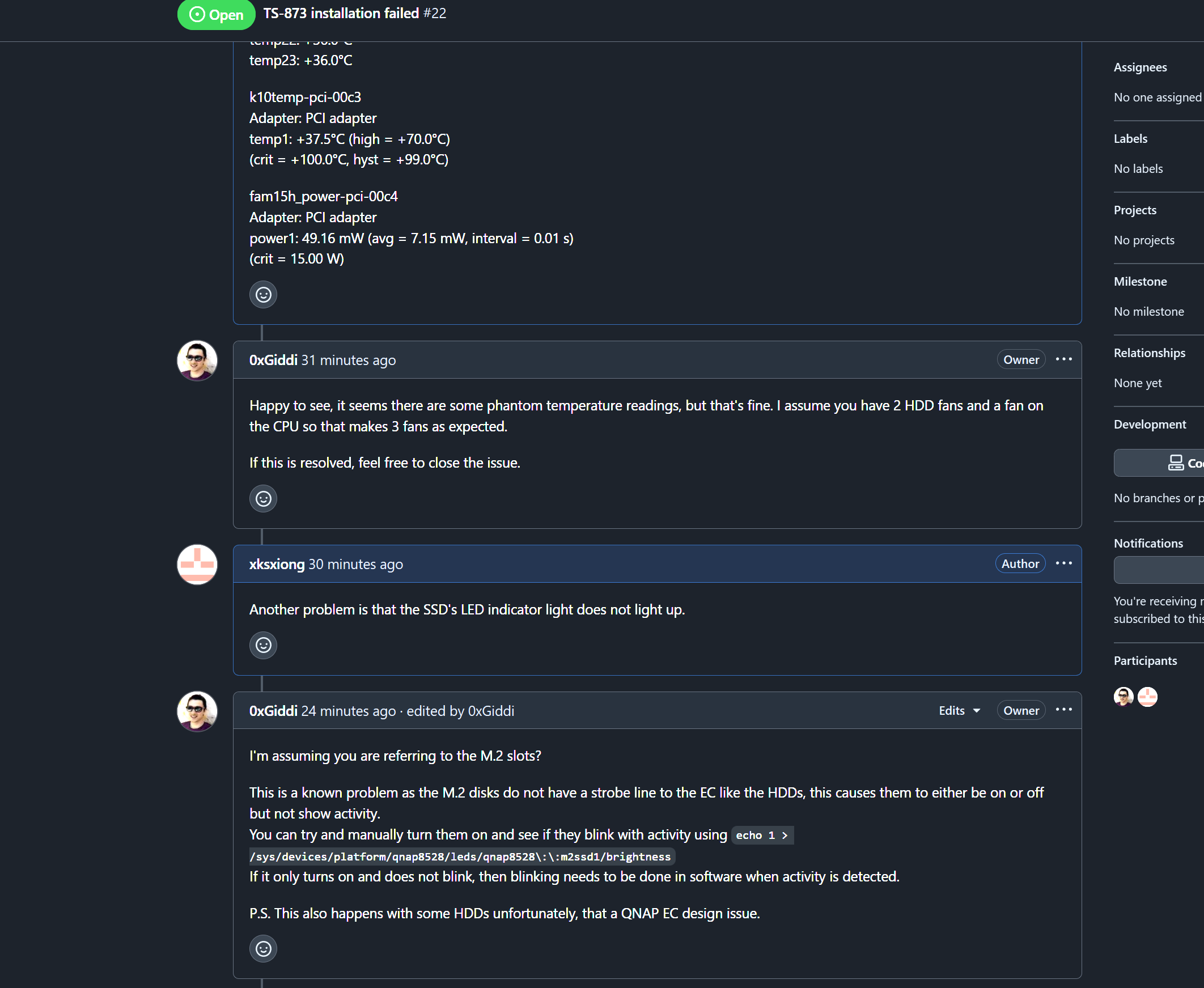Add reaction to 0xGiddi's 31-minute-old comment
This screenshot has width=1204, height=988.
(263, 499)
